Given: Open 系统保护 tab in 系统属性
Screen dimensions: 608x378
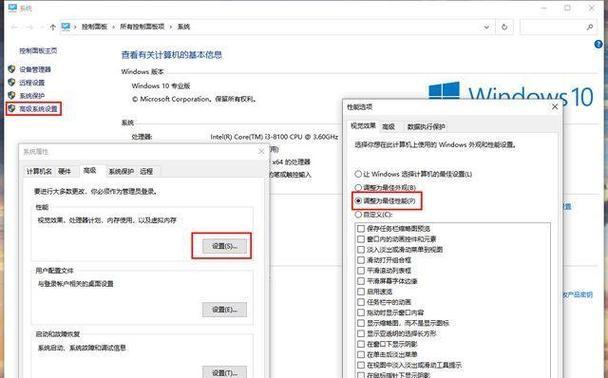Looking at the screenshot, I should coord(121,171).
